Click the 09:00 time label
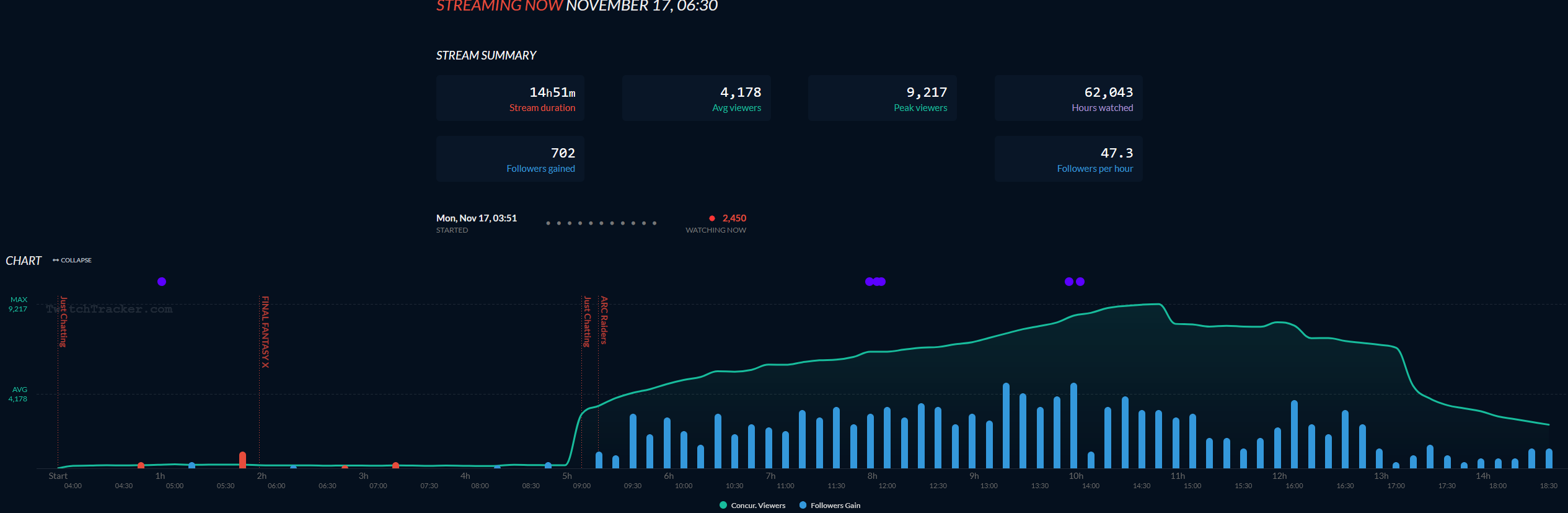1568x513 pixels. point(582,486)
